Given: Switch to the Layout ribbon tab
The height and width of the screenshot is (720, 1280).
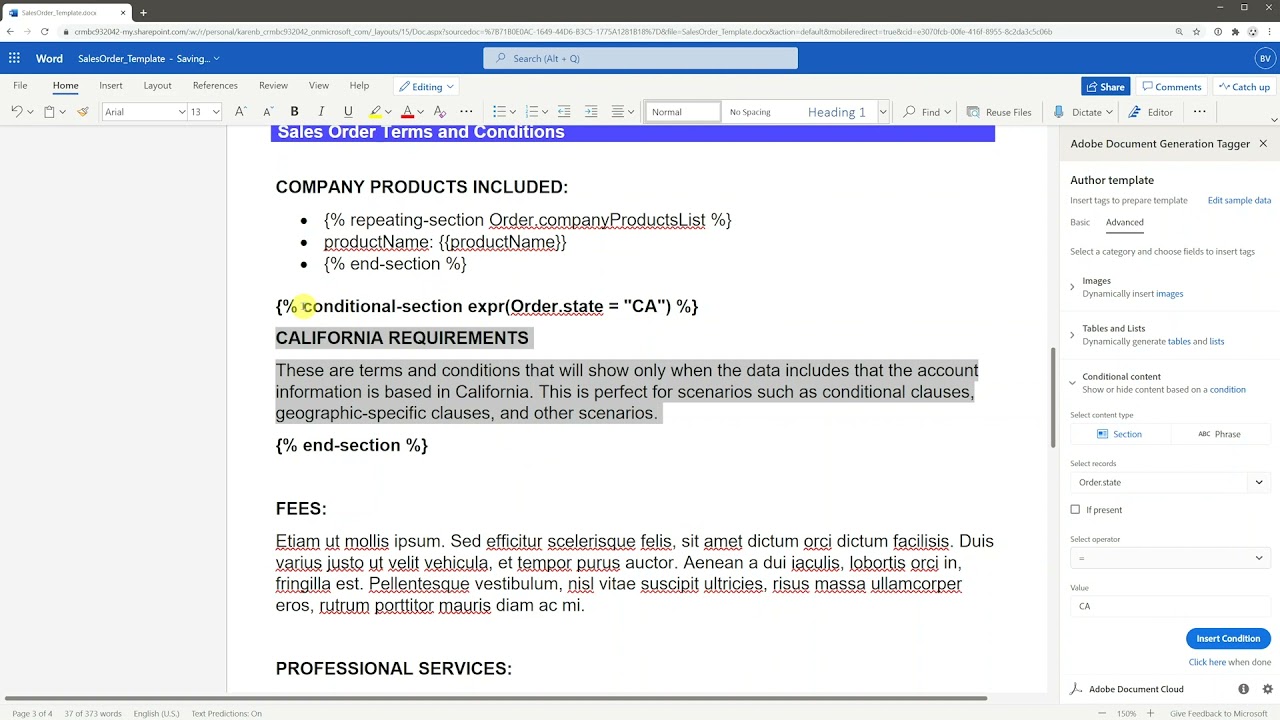Looking at the screenshot, I should 157,86.
